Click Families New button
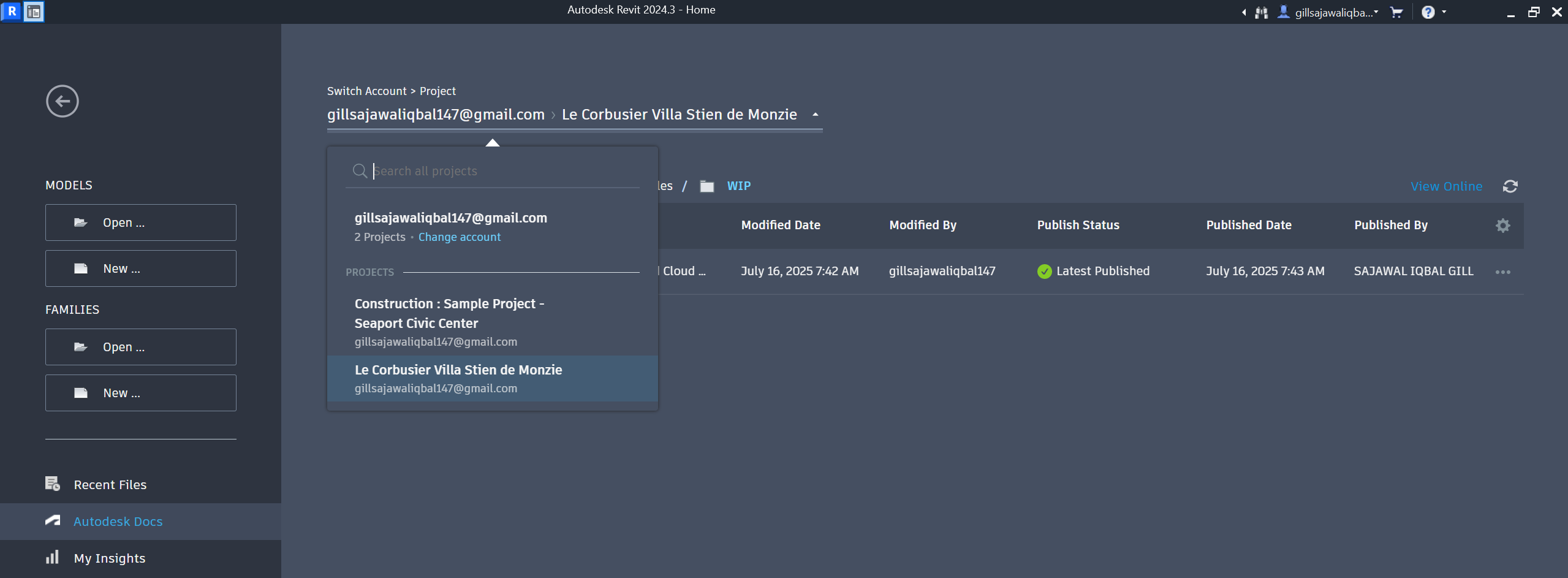The image size is (1568, 578). tap(141, 393)
